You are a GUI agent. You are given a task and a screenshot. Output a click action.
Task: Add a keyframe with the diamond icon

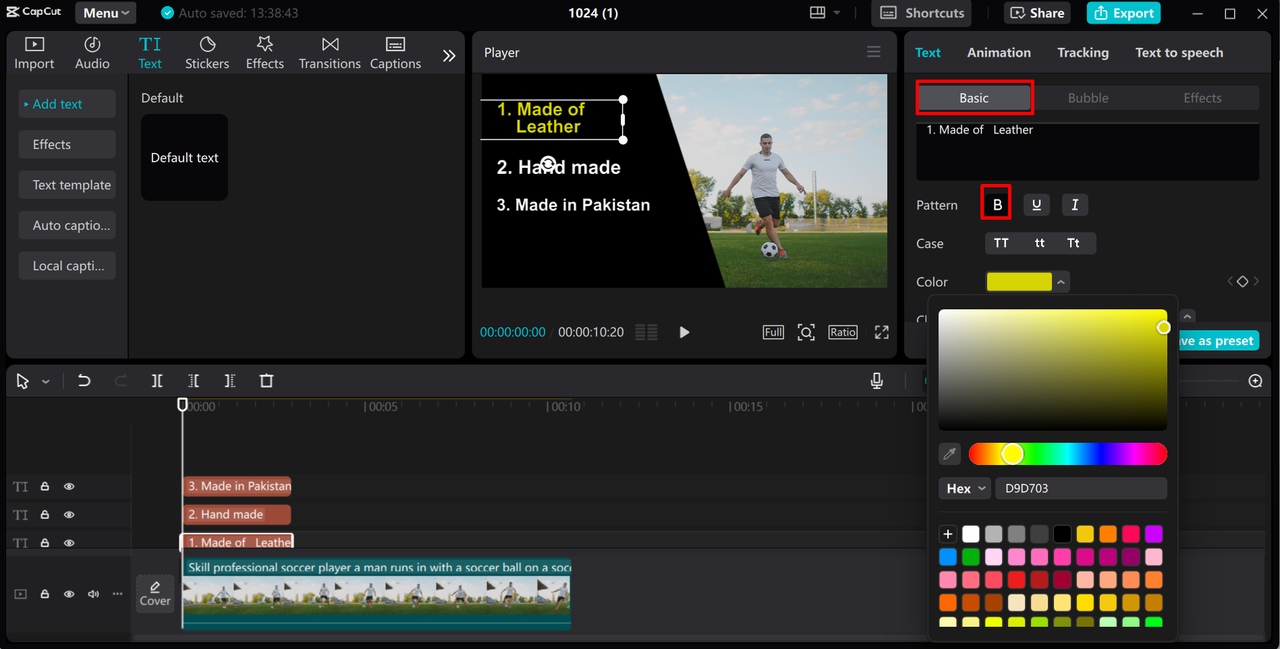[x=1243, y=282]
